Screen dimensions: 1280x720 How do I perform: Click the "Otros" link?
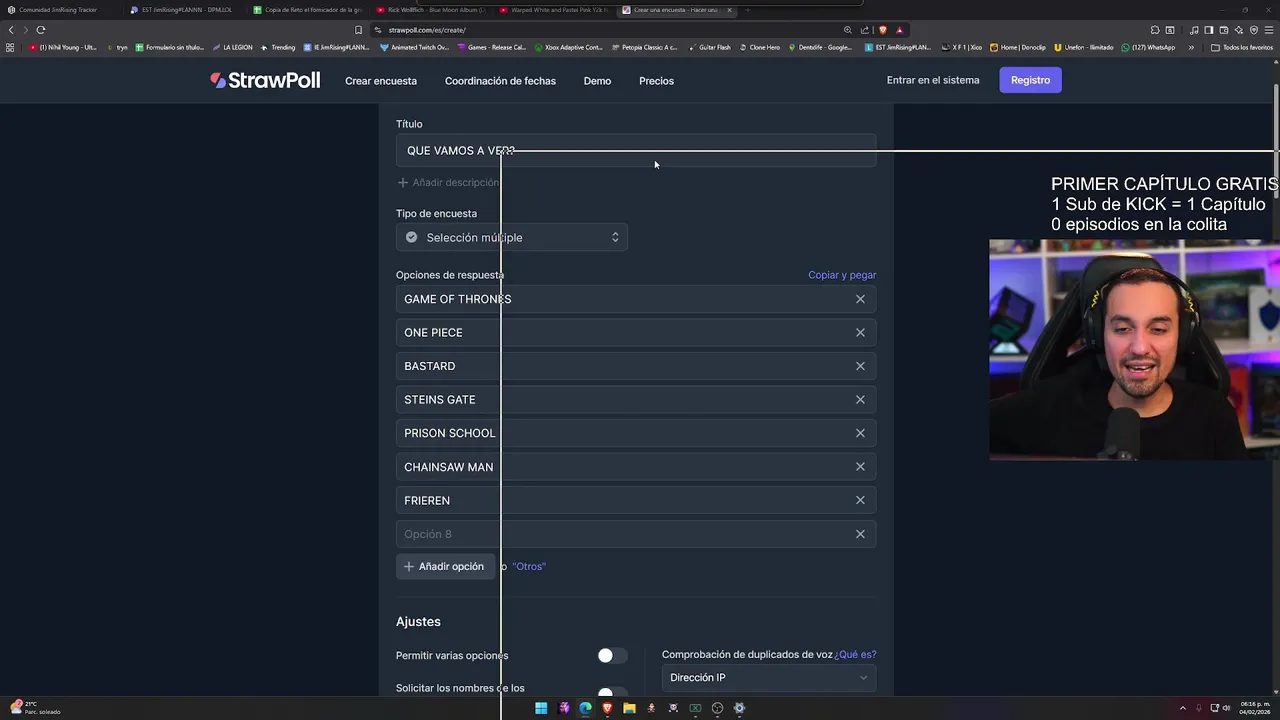[529, 566]
